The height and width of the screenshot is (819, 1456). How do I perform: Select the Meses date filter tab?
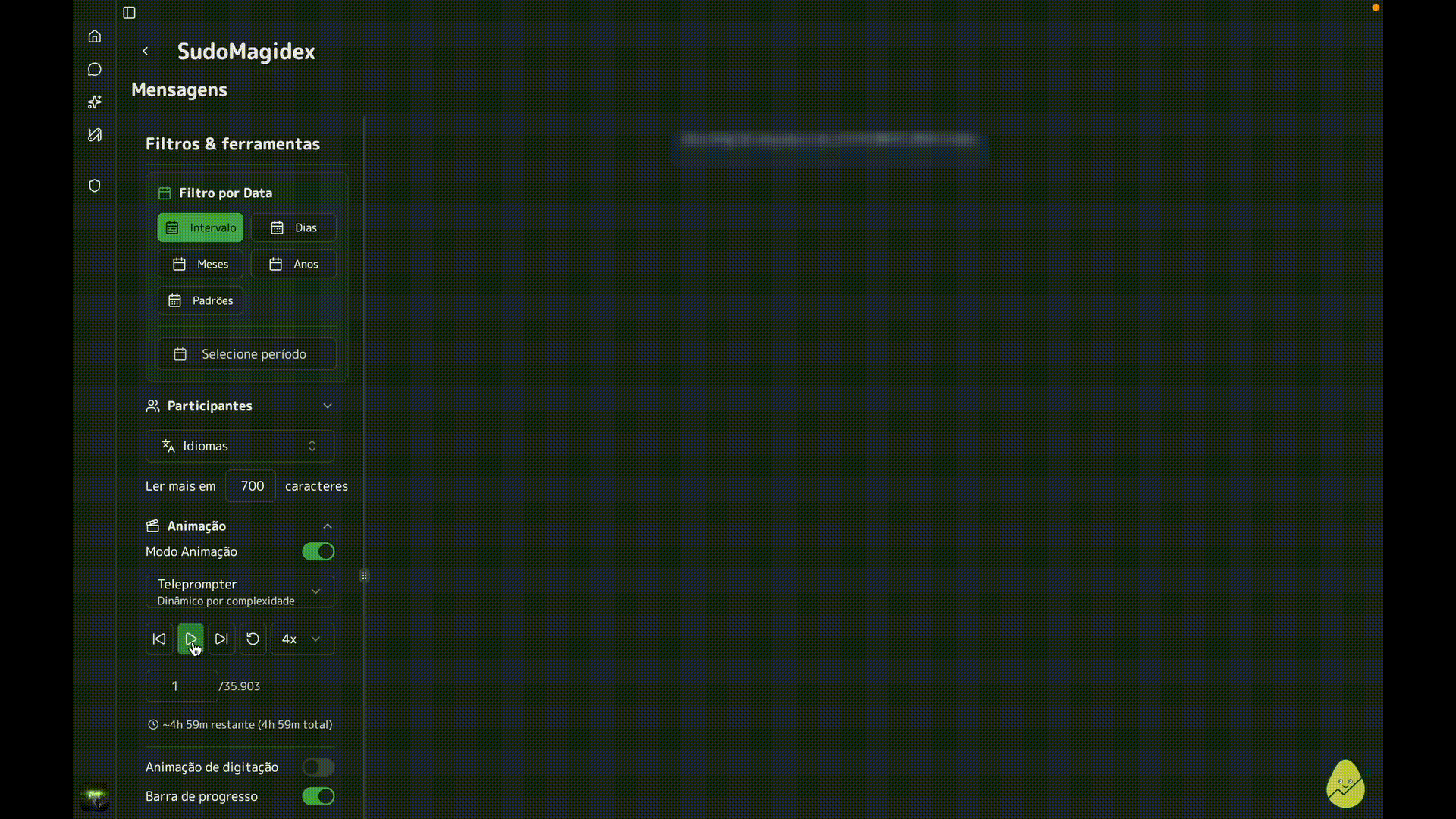(200, 265)
